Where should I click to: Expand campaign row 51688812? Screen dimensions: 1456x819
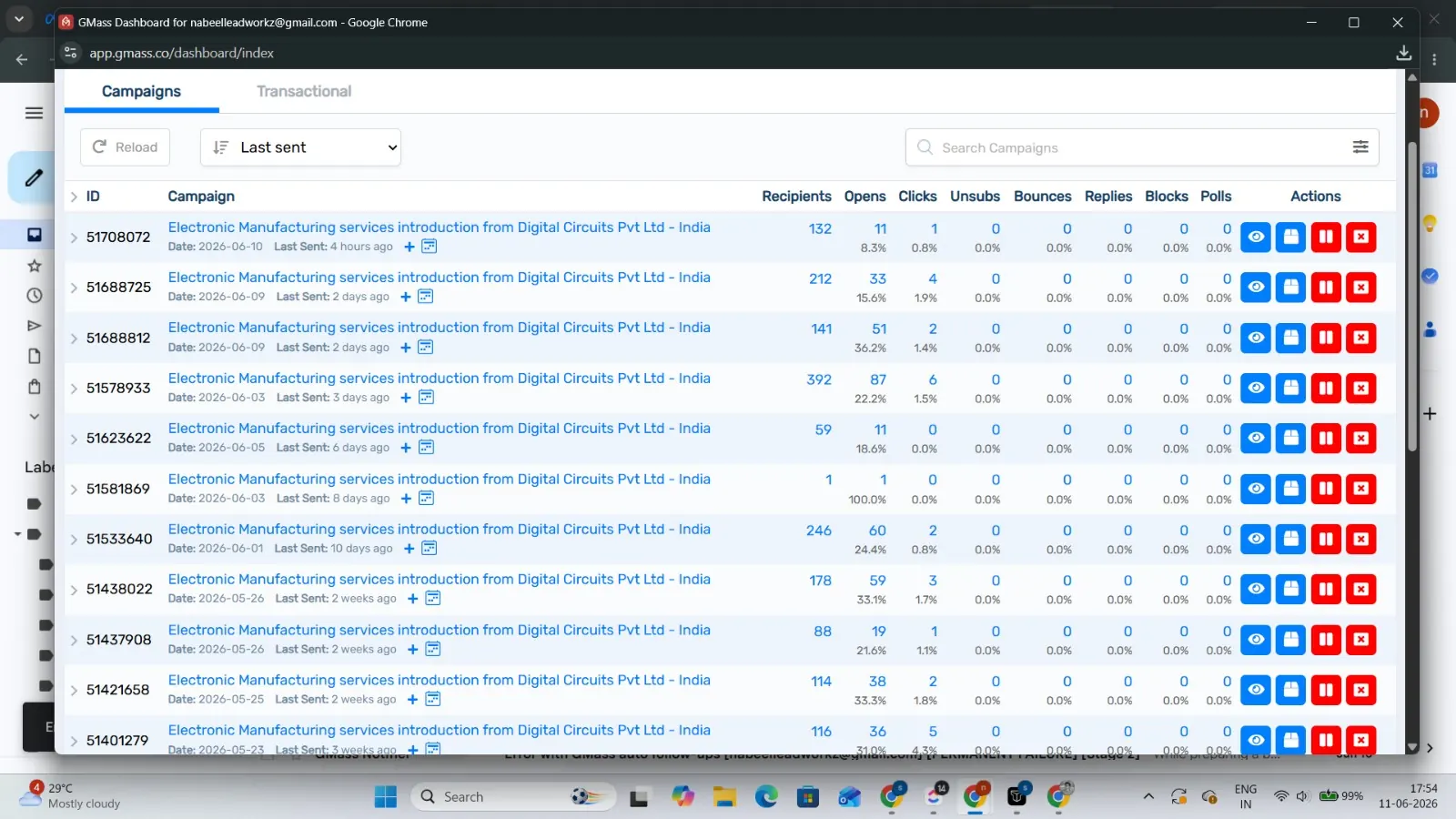pos(74,339)
